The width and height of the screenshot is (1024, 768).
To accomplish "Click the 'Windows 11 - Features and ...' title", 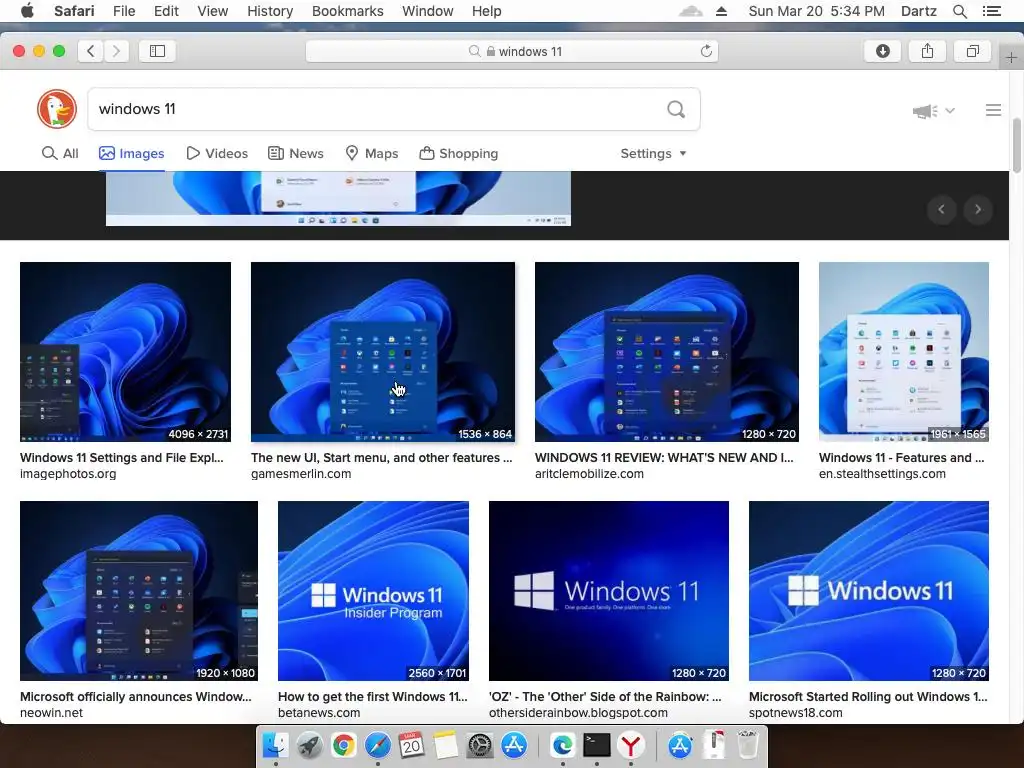I will click(x=901, y=458).
